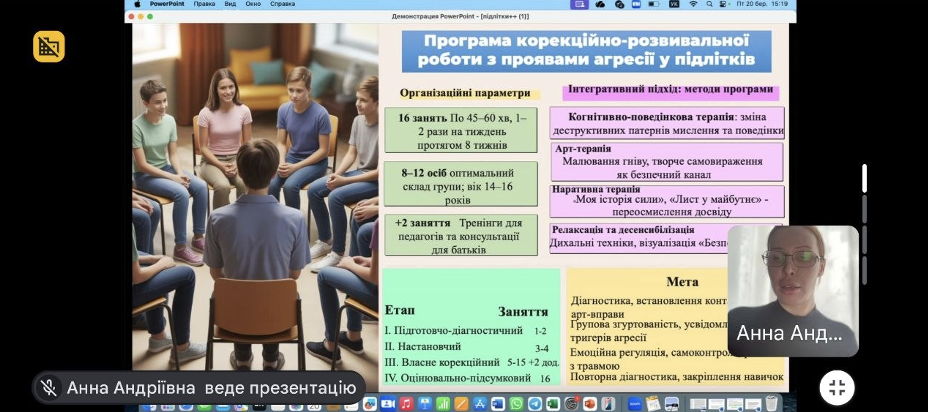Open Keynote from the Dock
This screenshot has width=928, height=412.
424,404
